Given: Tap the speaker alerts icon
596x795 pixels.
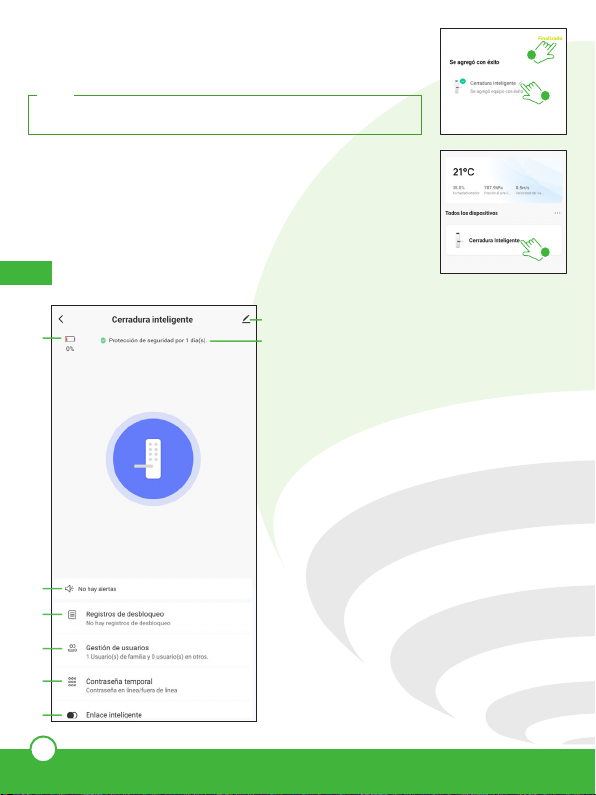Looking at the screenshot, I should coord(69,589).
